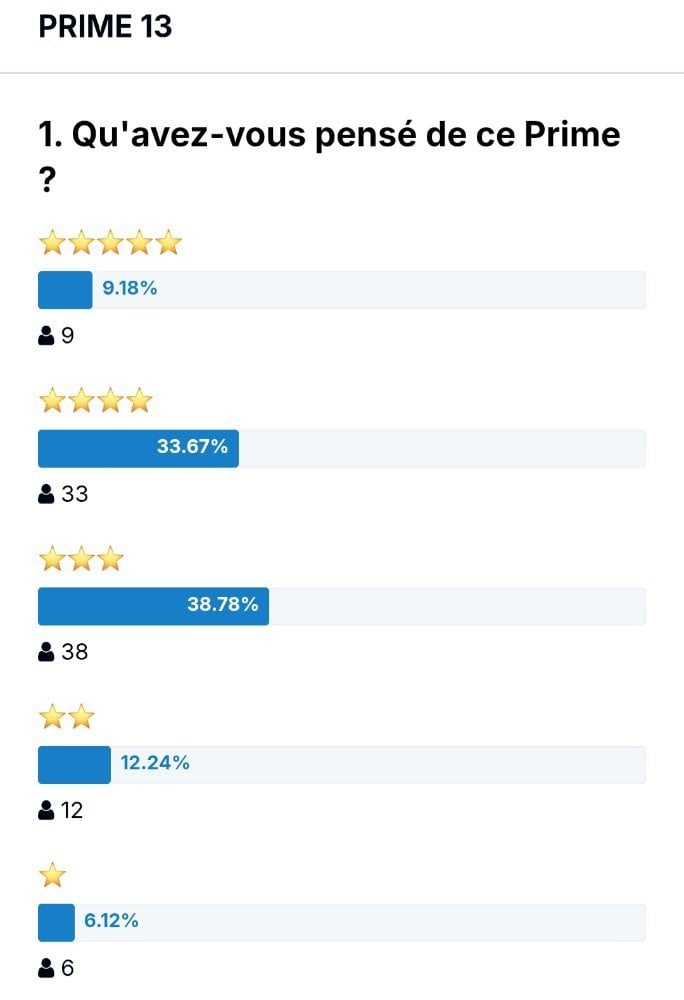This screenshot has width=684, height=1000.
Task: Select the 38.78% result bar
Action: pyautogui.click(x=342, y=606)
